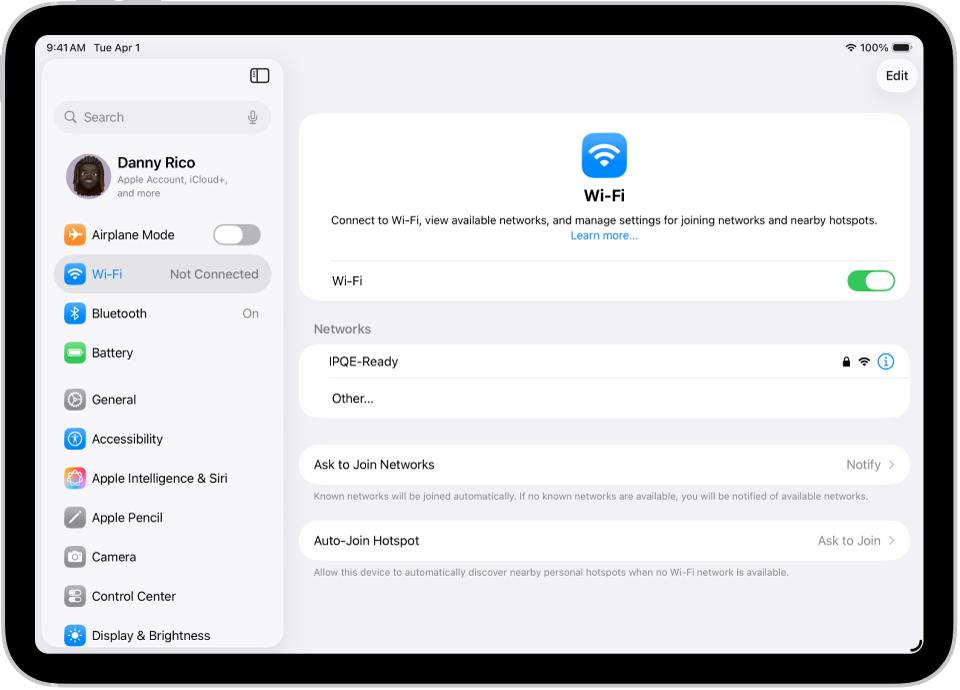The width and height of the screenshot is (960, 690).
Task: Tap the Bluetooth icon in the sidebar
Action: click(x=75, y=313)
